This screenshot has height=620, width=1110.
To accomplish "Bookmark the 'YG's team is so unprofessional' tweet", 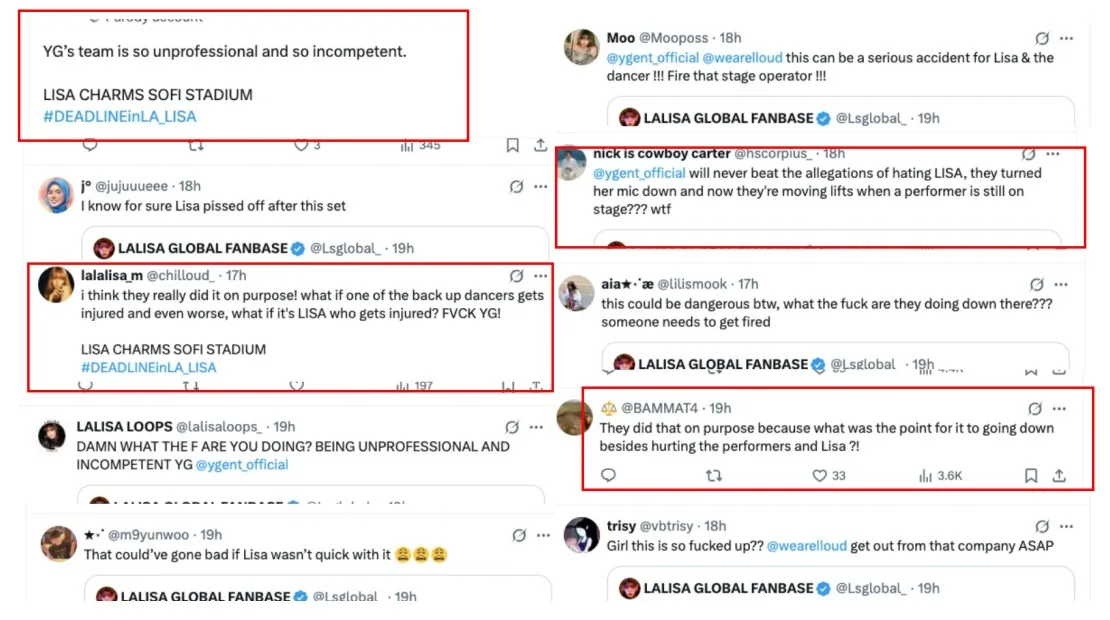I will click(512, 146).
